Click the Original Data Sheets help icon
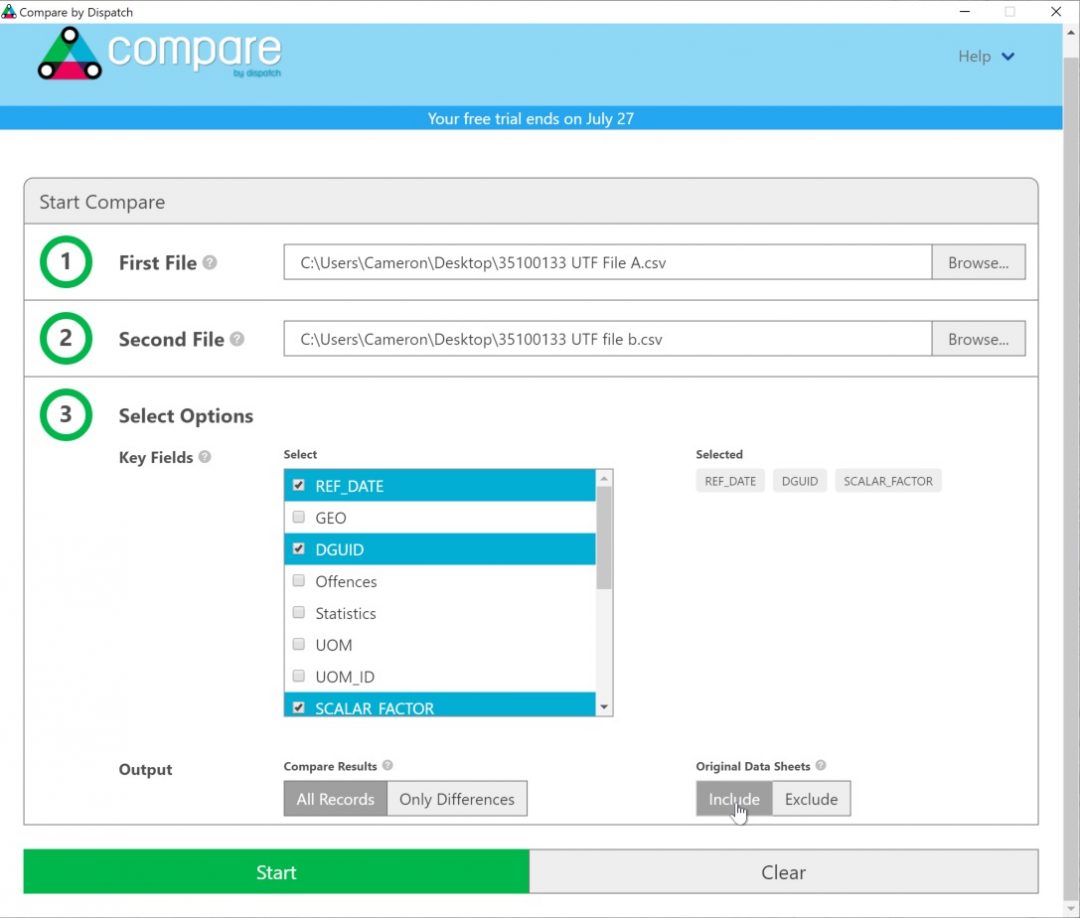This screenshot has height=918, width=1080. coord(821,766)
